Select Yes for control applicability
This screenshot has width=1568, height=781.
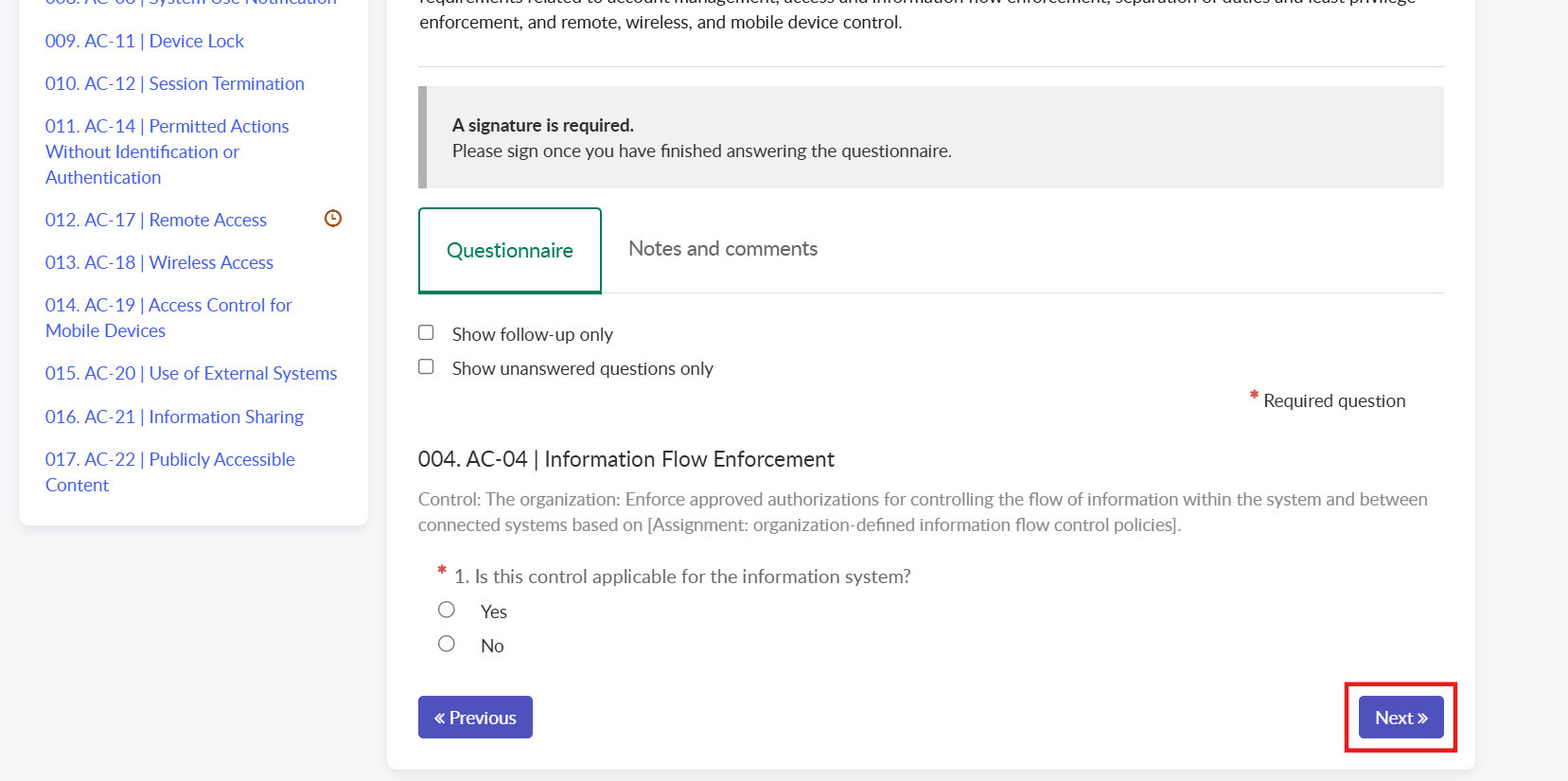pyautogui.click(x=447, y=611)
